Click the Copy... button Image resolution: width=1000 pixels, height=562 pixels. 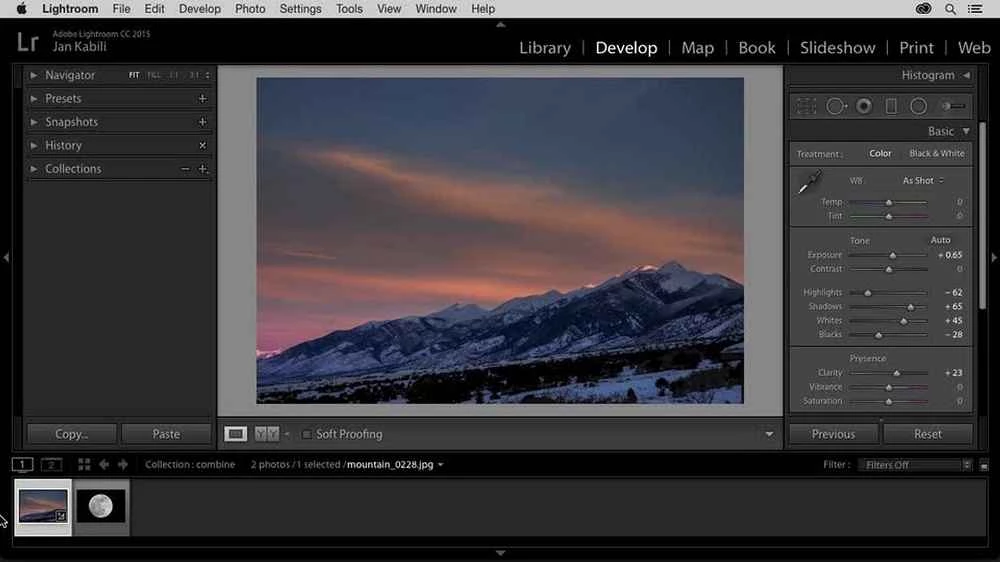pyautogui.click(x=71, y=434)
